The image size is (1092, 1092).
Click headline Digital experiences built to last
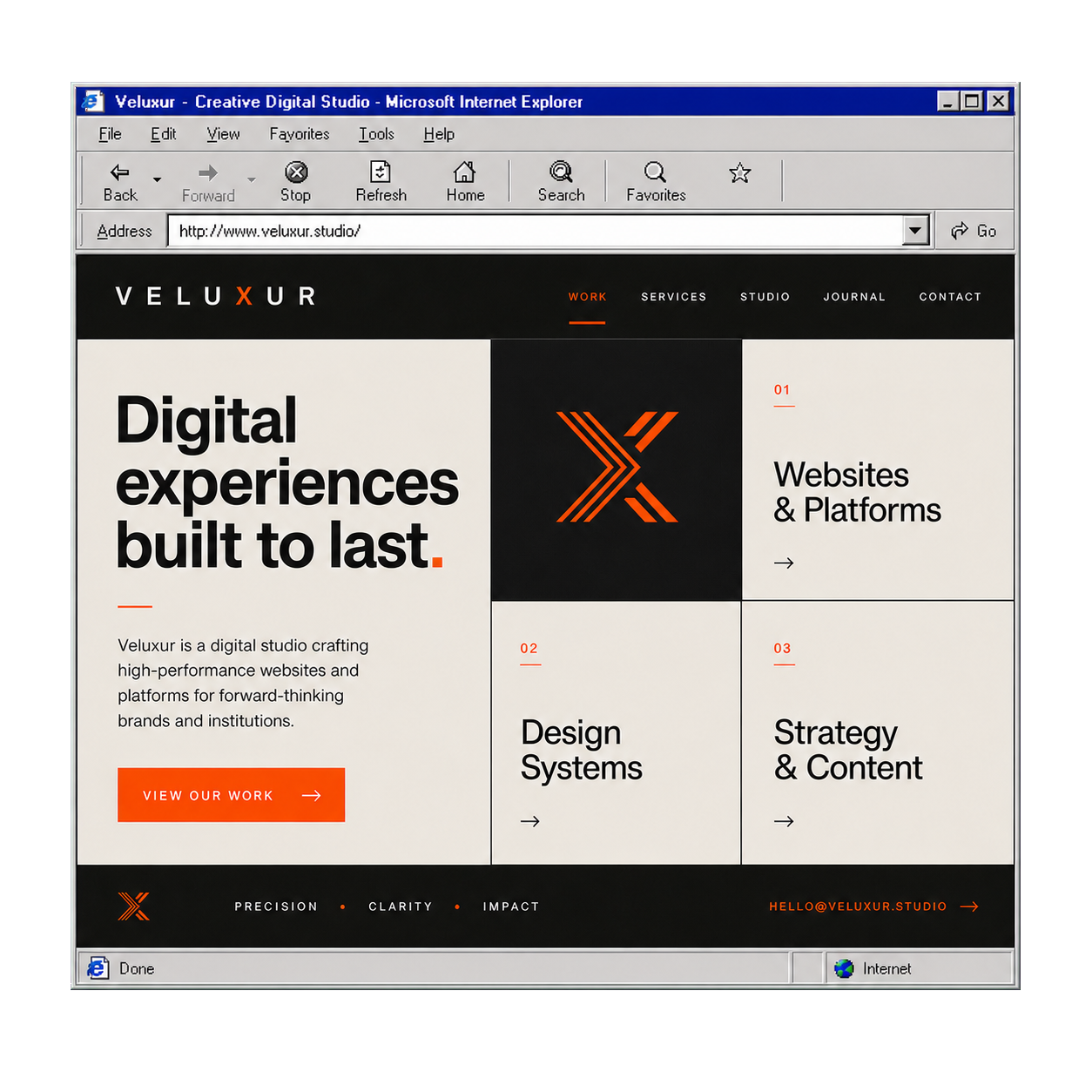click(x=287, y=482)
